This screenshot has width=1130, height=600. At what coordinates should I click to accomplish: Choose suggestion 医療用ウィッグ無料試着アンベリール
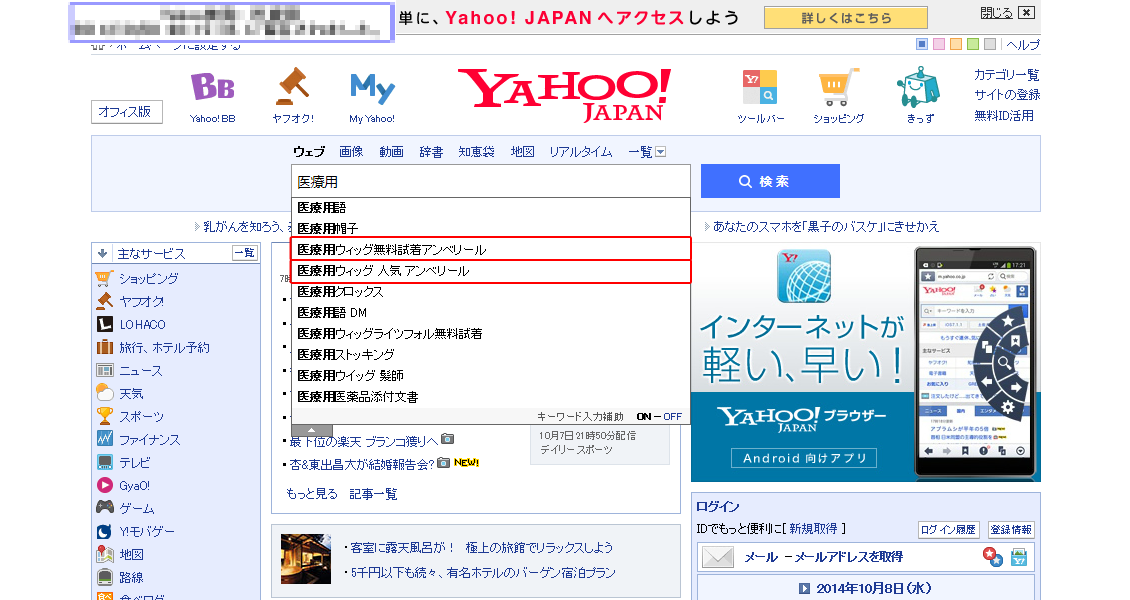click(491, 249)
